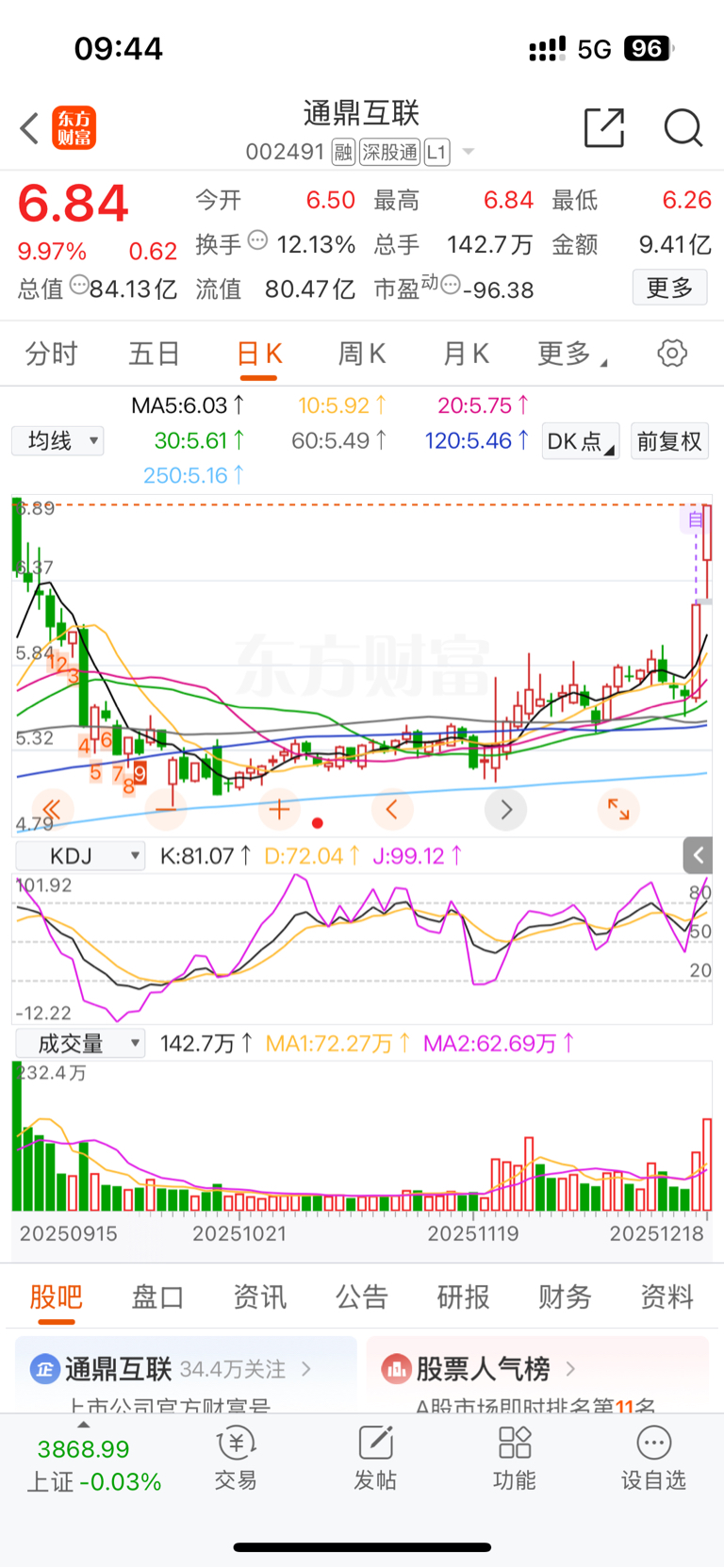The image size is (724, 1568).
Task: Tap the L1 level badge
Action: tap(436, 152)
